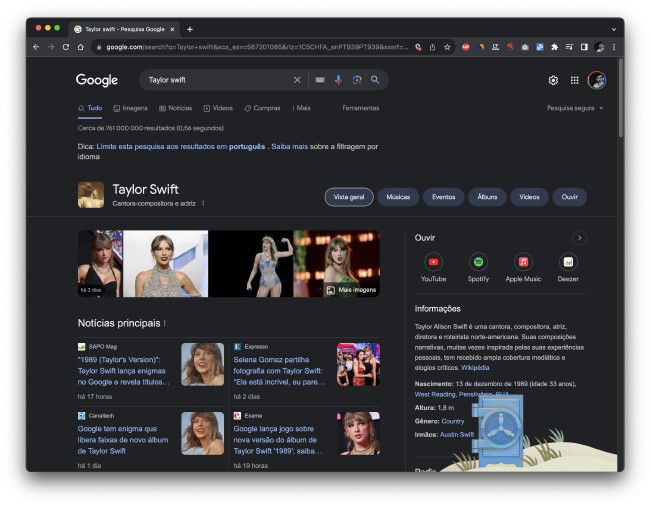Open the Google apps grid
Image resolution: width=650 pixels, height=506 pixels.
point(574,80)
